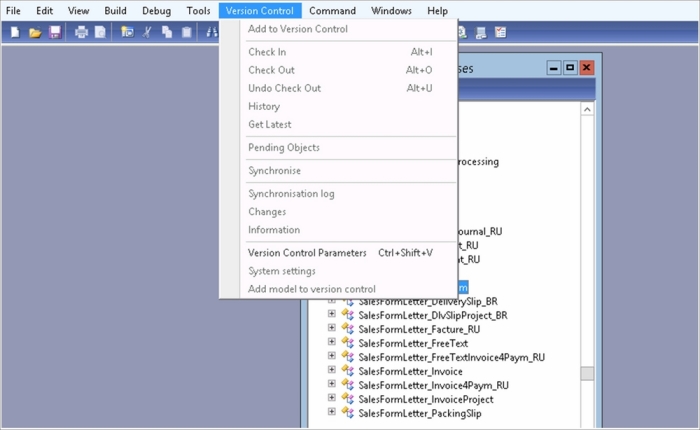This screenshot has width=700, height=430.
Task: Click the Copy toolbar icon
Action: (x=167, y=32)
